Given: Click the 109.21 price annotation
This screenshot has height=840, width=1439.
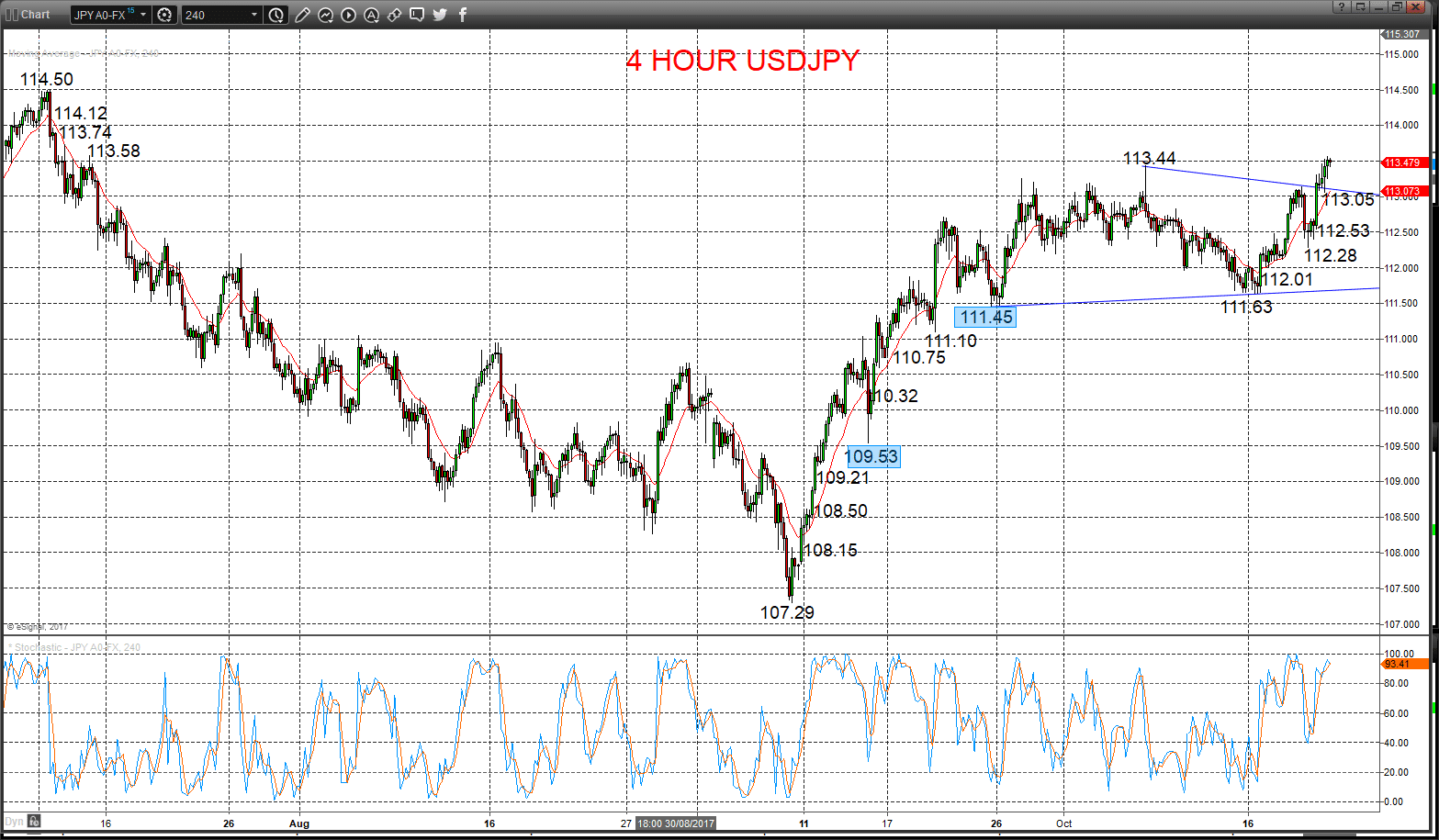Looking at the screenshot, I should pyautogui.click(x=842, y=477).
